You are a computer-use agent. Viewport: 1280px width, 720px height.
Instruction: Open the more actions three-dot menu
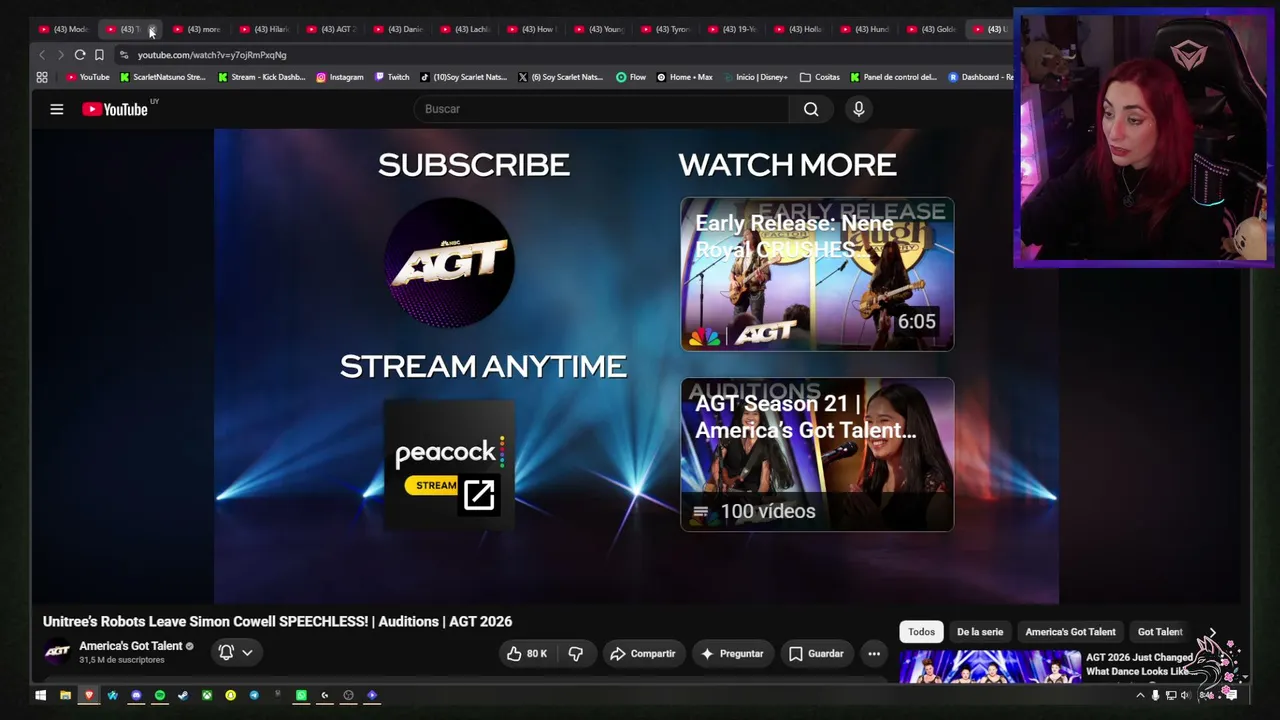click(874, 653)
